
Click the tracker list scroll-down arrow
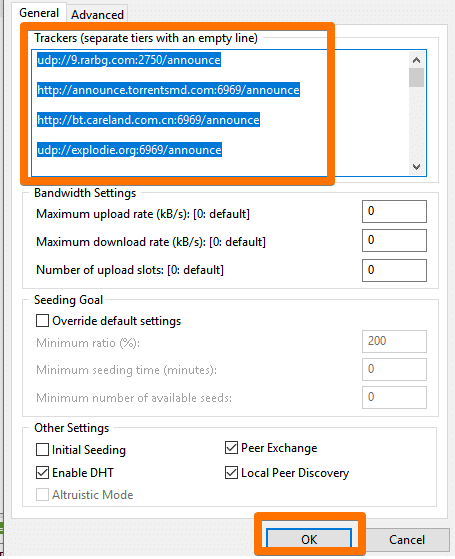pos(416,166)
